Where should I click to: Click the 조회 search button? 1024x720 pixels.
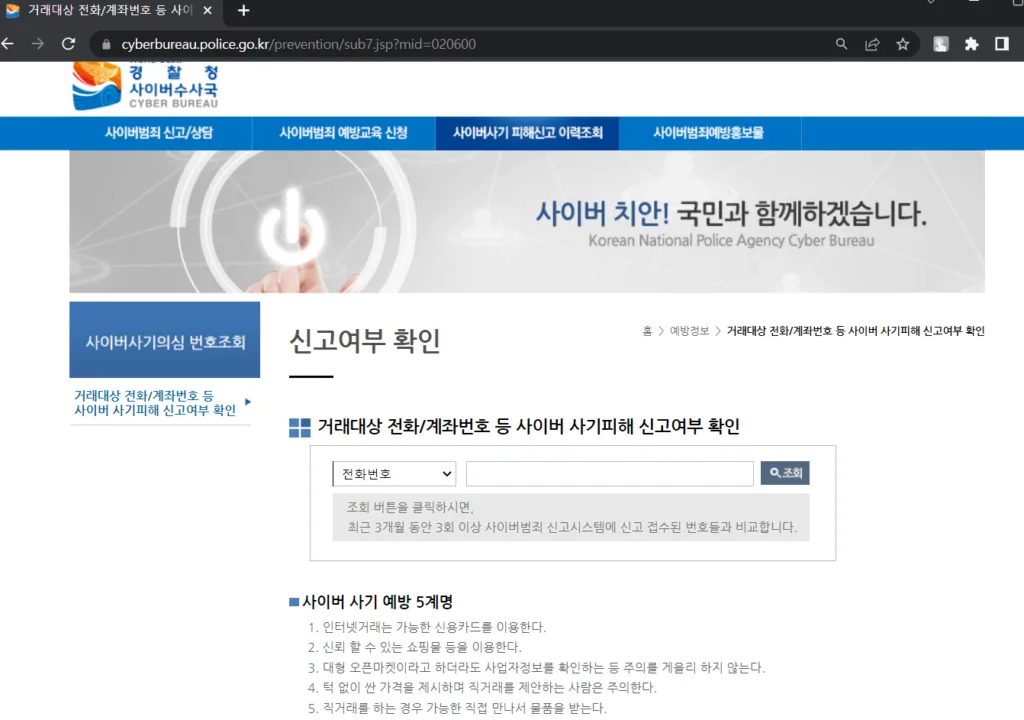click(x=785, y=473)
